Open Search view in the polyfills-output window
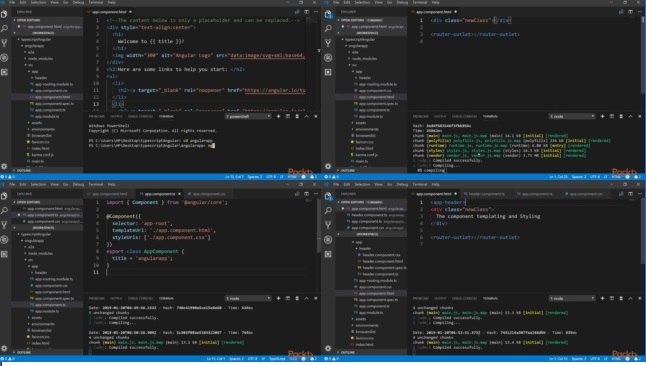 (328, 28)
